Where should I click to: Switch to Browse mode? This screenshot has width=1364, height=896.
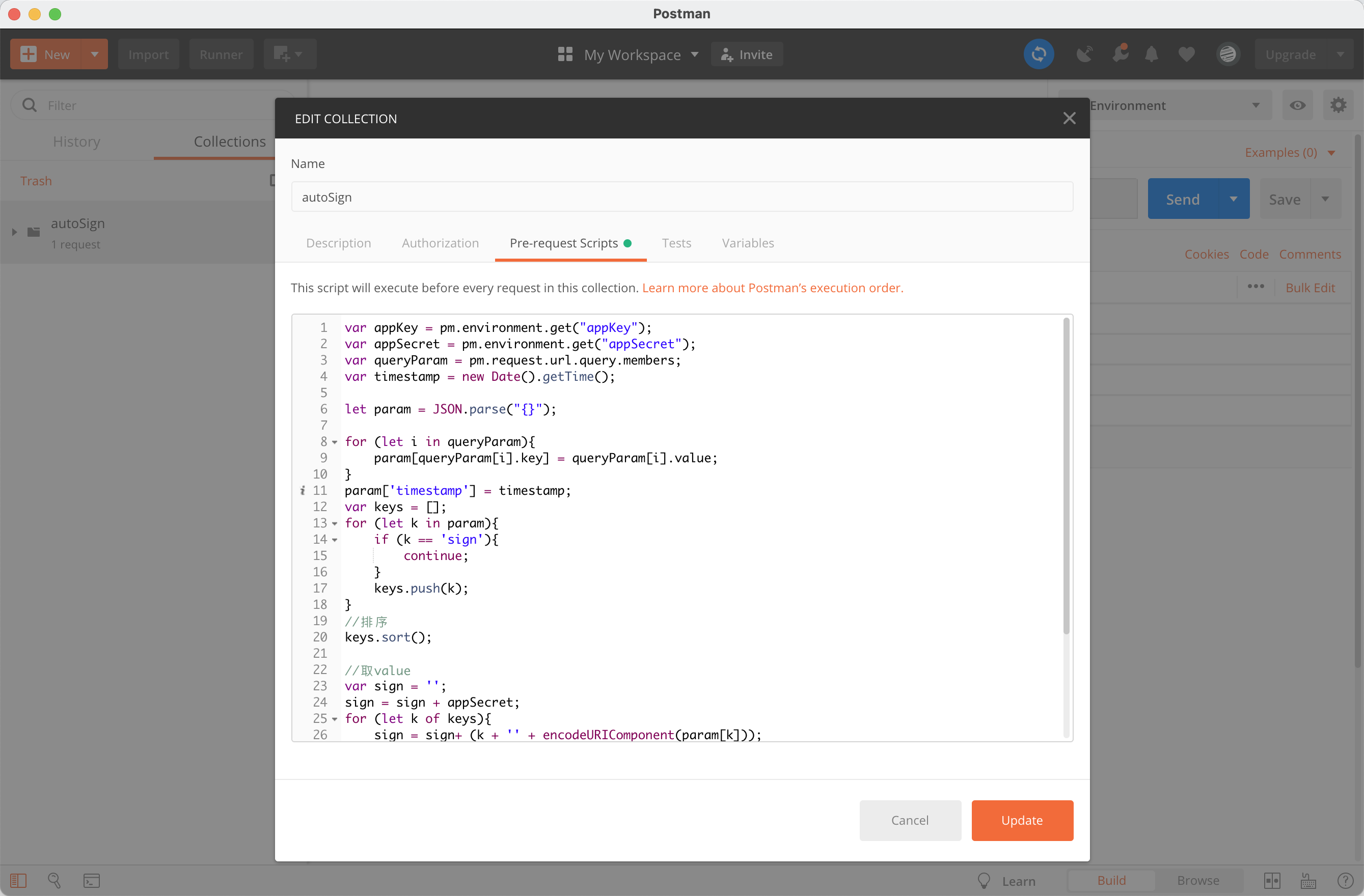coord(1198,881)
